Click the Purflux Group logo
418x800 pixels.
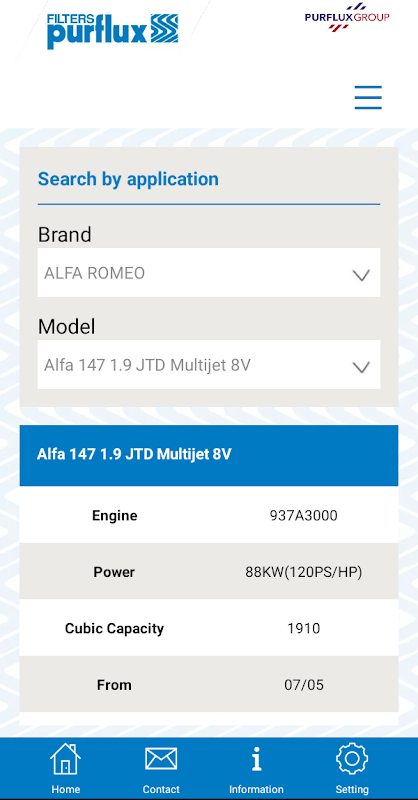[x=347, y=17]
